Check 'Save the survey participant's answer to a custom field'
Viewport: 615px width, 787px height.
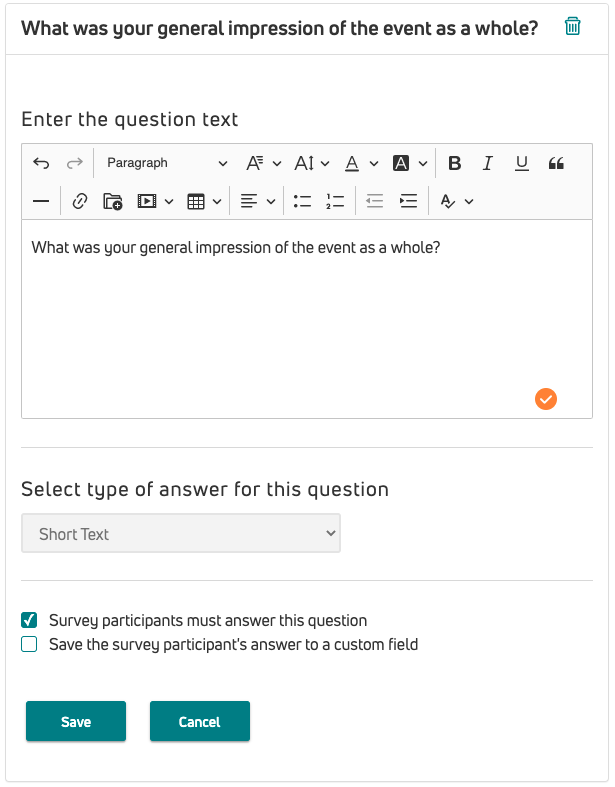pos(30,645)
